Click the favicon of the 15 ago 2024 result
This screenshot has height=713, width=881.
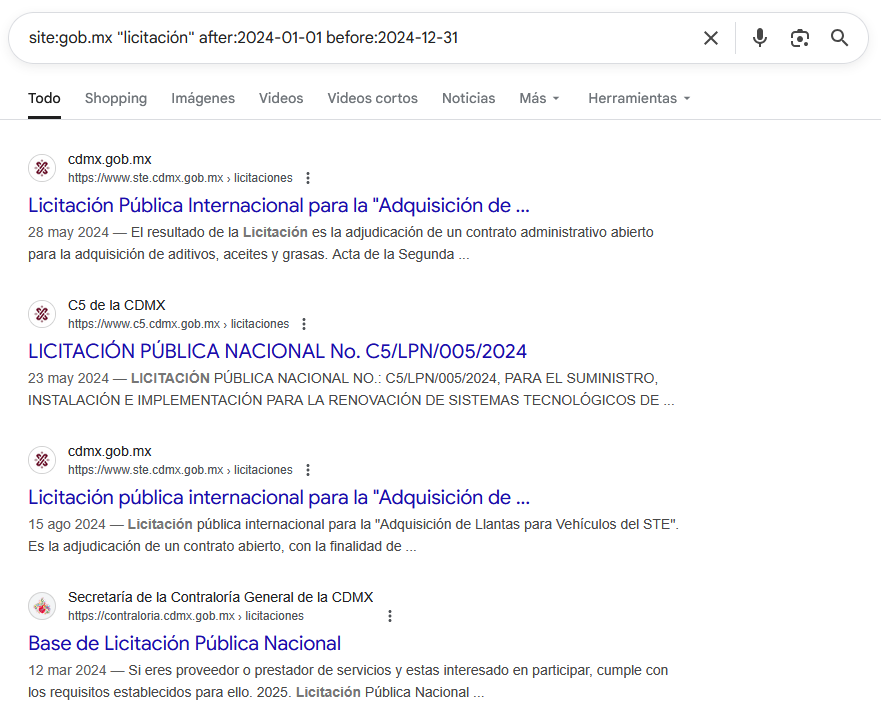(42, 460)
